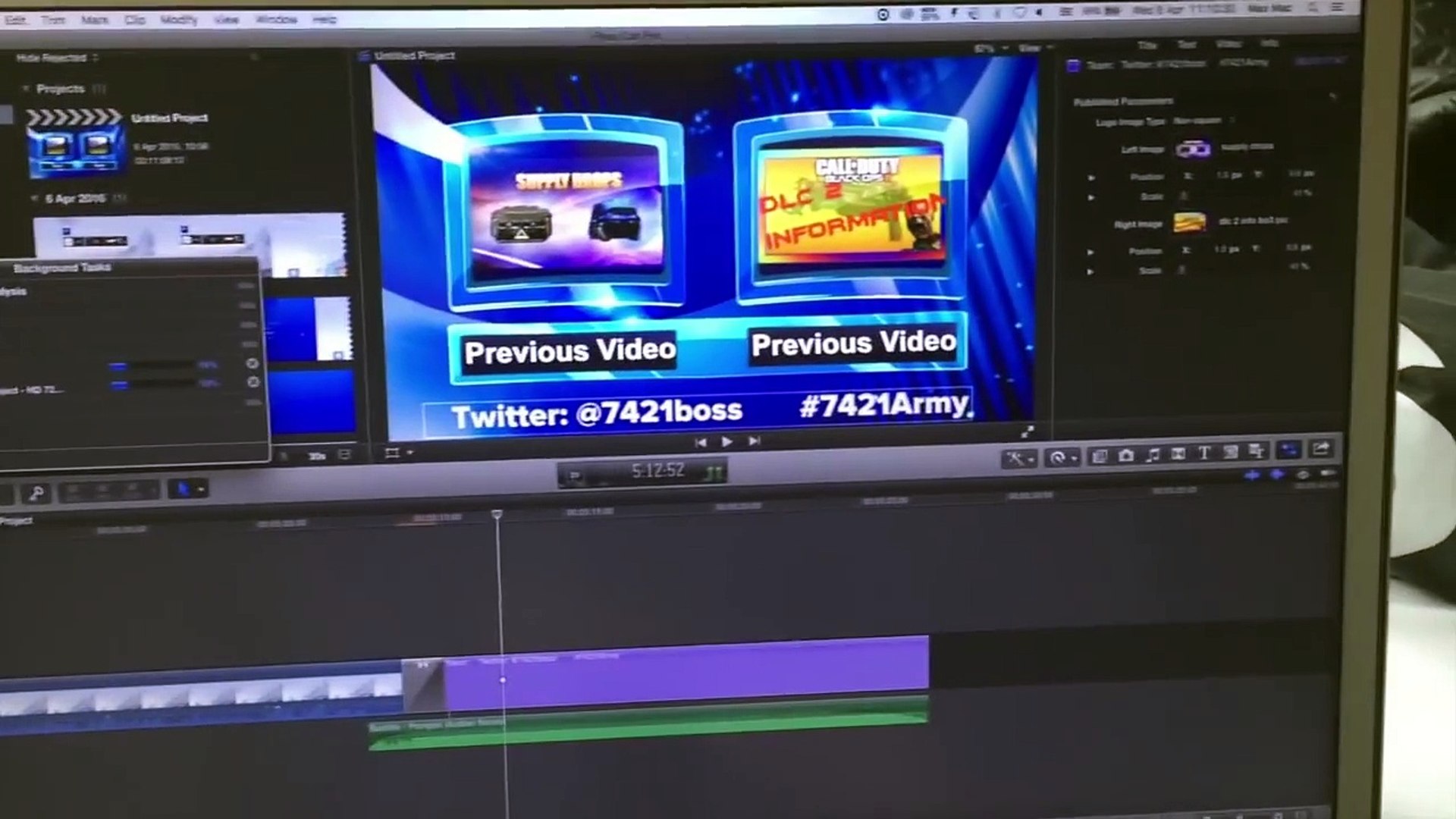1456x819 pixels.
Task: Jump to previous edit in viewer
Action: pos(701,442)
